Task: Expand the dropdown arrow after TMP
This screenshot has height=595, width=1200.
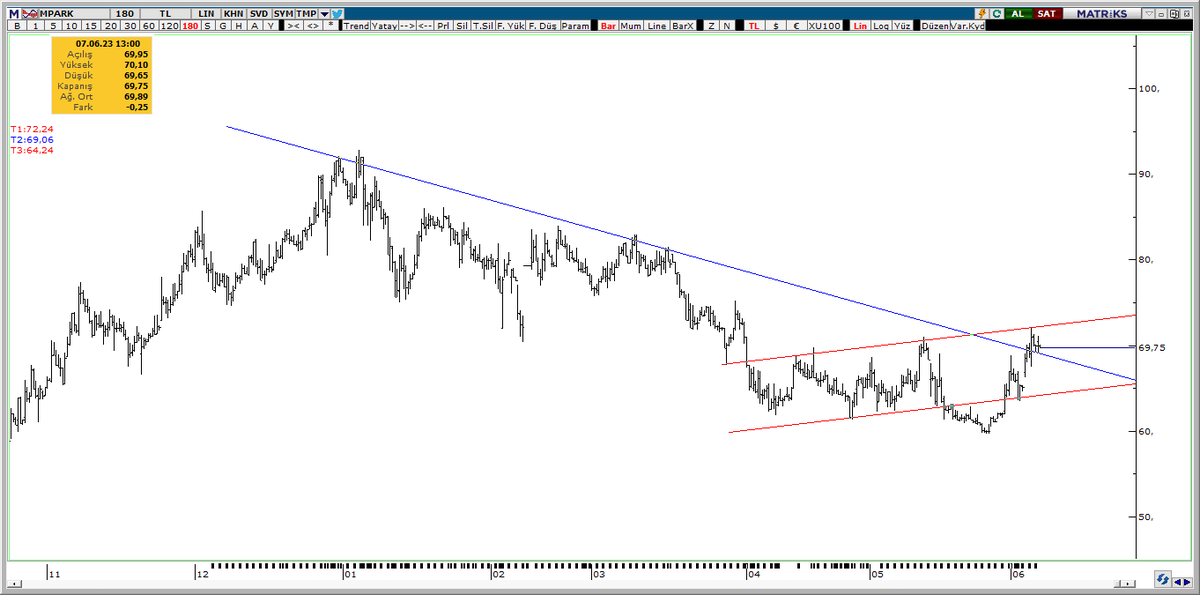Action: [x=324, y=14]
